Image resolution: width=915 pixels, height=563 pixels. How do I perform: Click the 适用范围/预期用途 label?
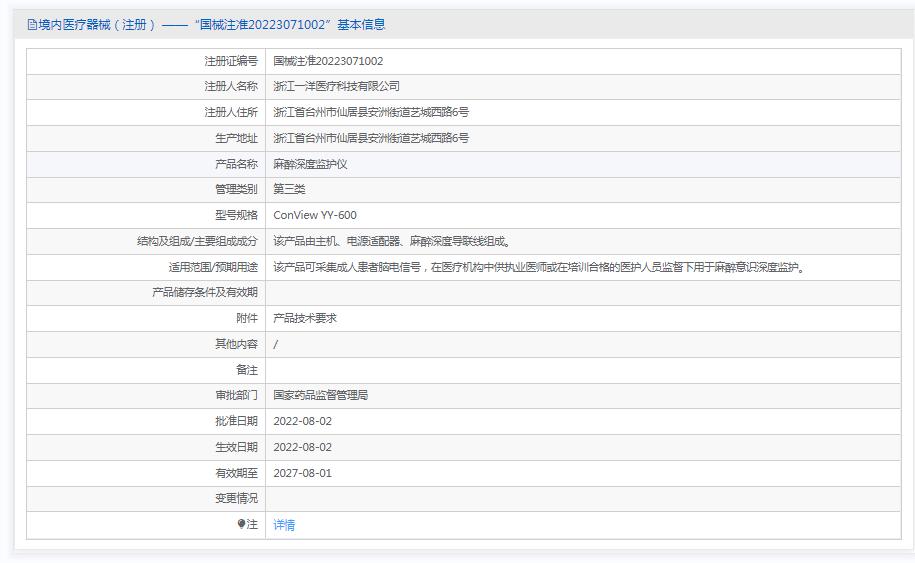(213, 267)
